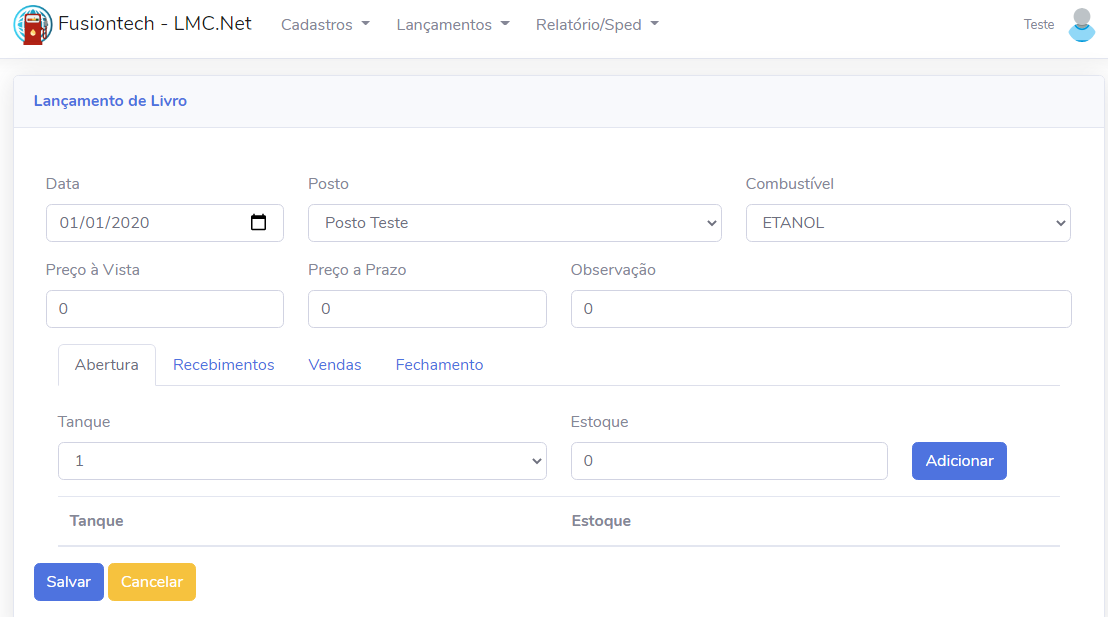Focus the Observação input field
Screen dimensions: 1108x617
(821, 309)
